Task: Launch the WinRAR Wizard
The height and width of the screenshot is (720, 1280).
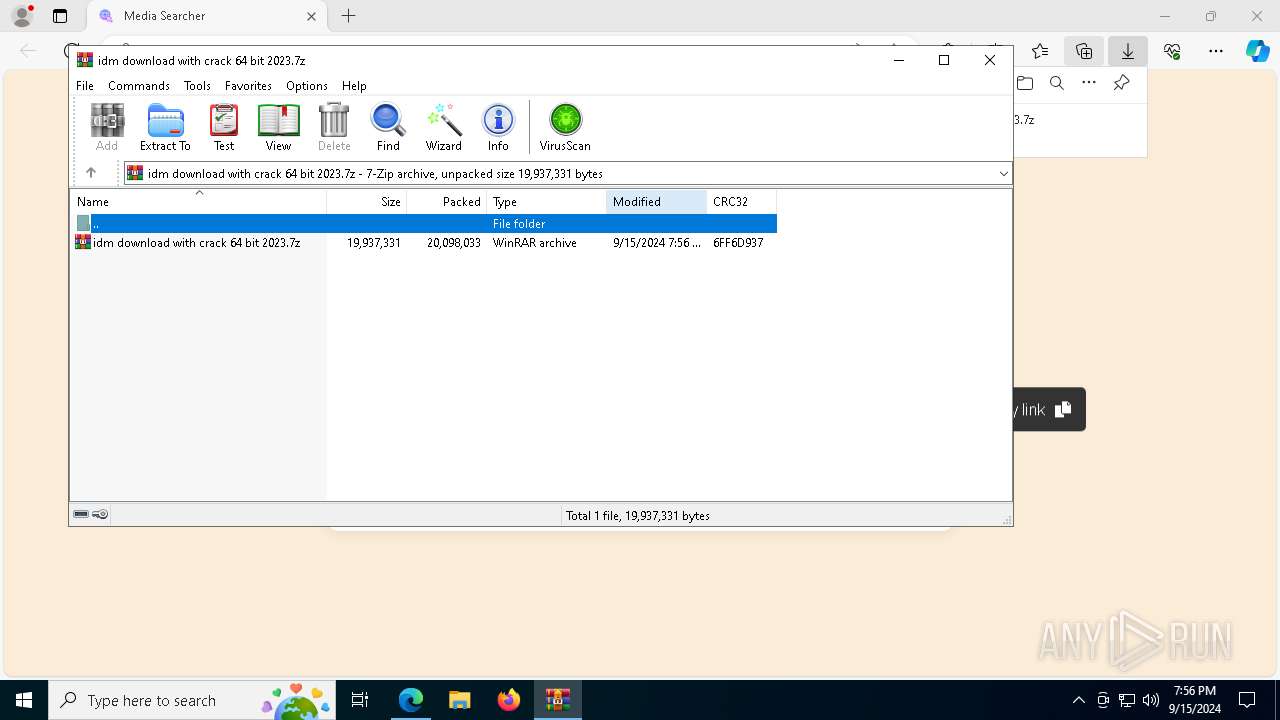Action: click(x=444, y=127)
